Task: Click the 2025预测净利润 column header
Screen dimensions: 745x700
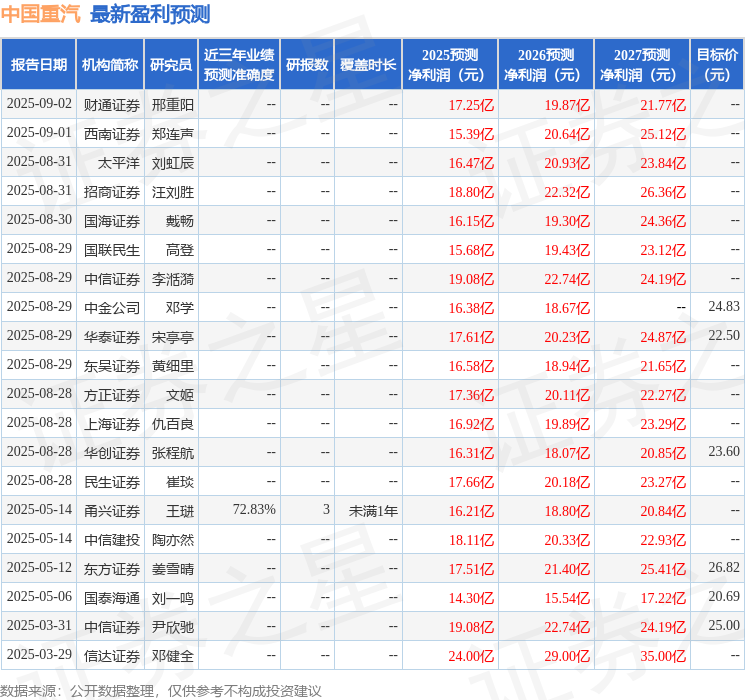Action: click(450, 65)
